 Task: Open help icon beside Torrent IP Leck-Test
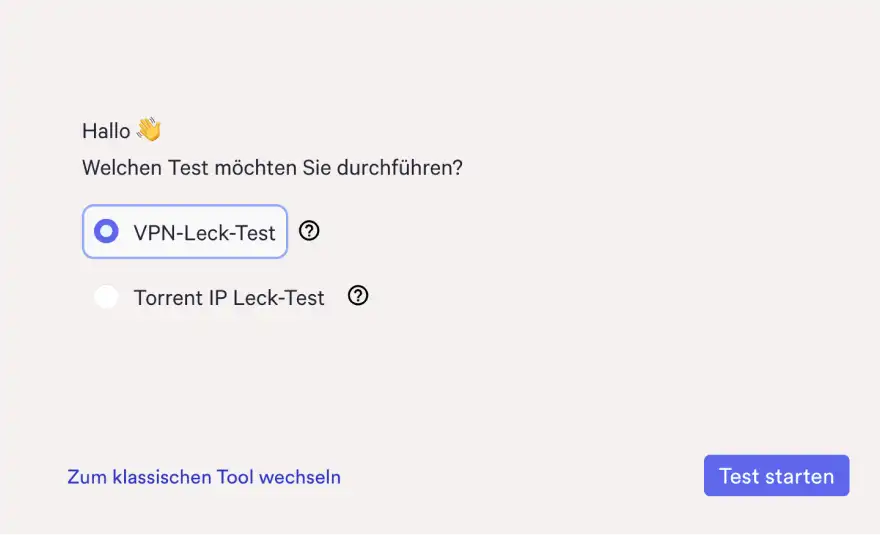tap(358, 296)
